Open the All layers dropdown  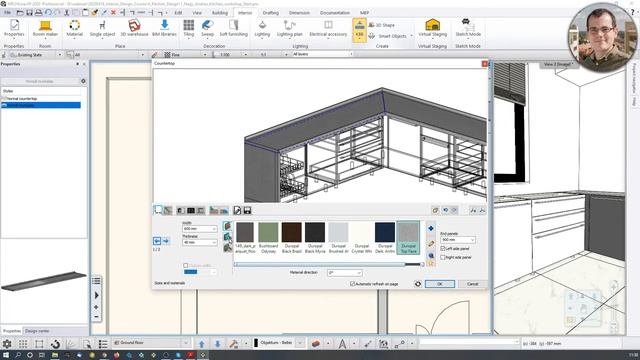click(x=322, y=54)
